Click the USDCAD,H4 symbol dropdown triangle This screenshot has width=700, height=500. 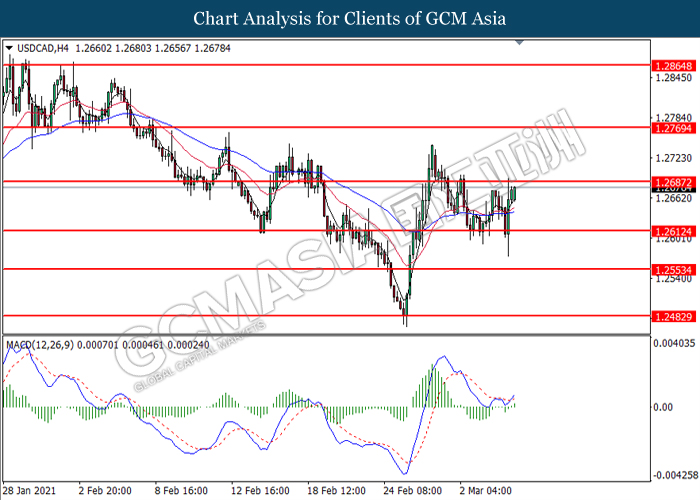click(10, 47)
